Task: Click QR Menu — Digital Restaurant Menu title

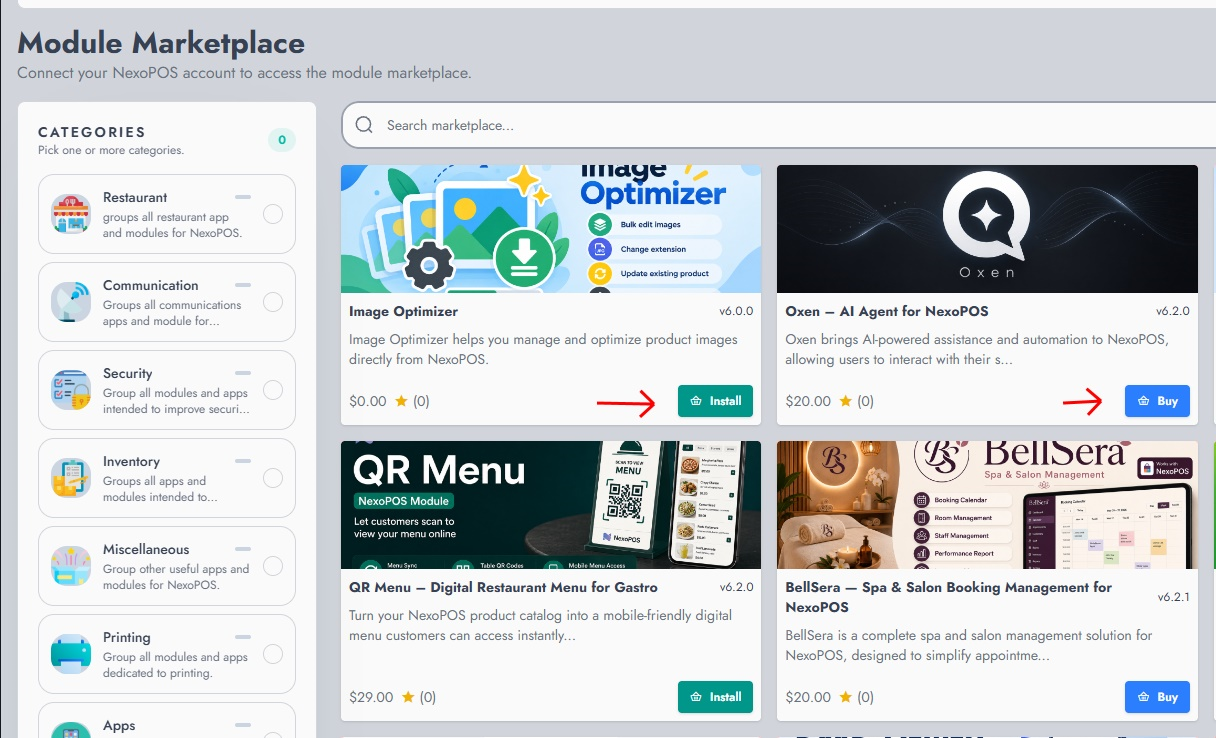Action: coord(503,587)
